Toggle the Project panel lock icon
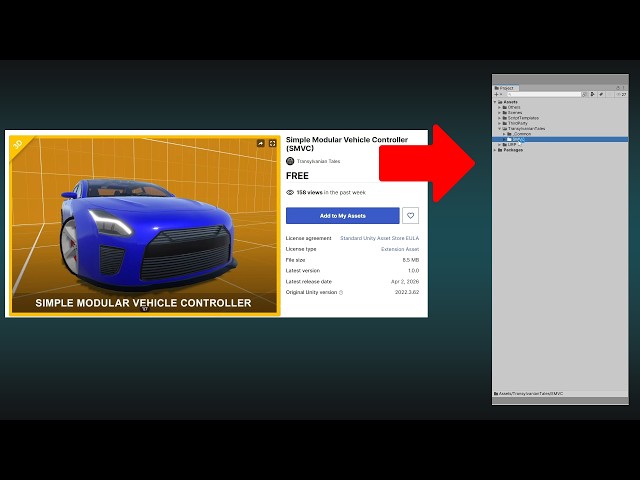The height and width of the screenshot is (480, 640). click(618, 88)
